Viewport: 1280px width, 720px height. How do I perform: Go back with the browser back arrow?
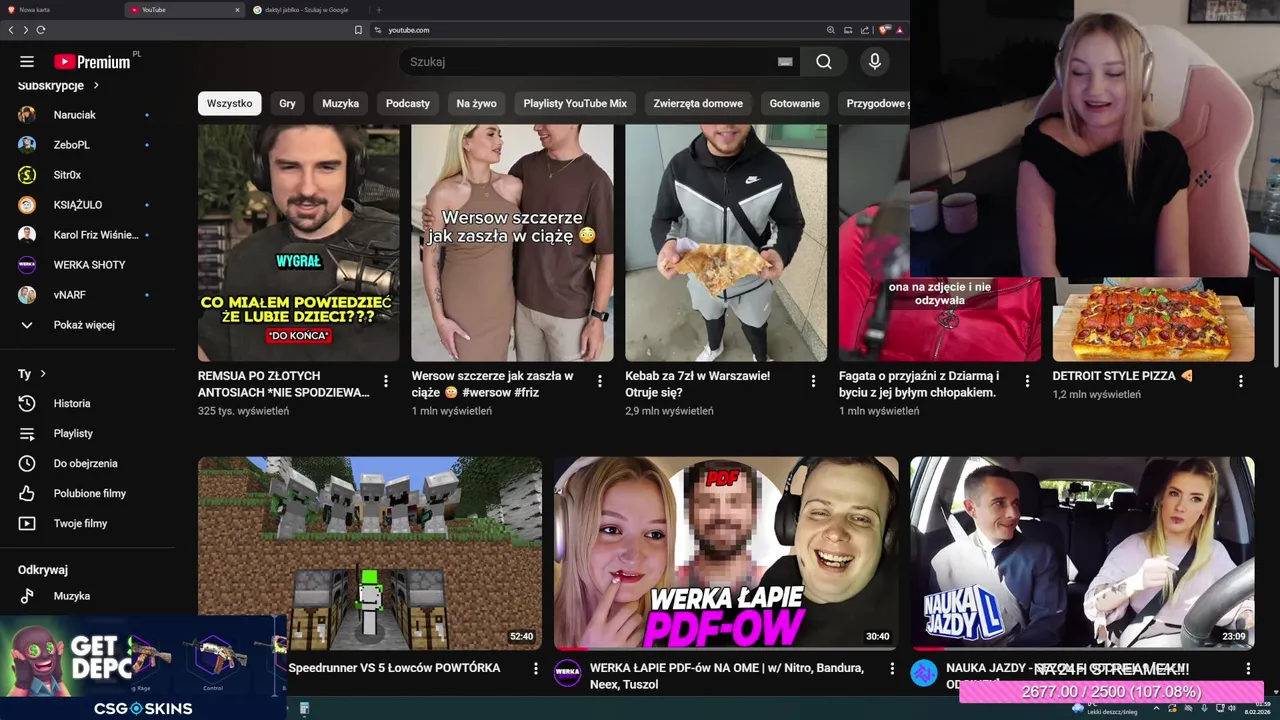pos(11,30)
